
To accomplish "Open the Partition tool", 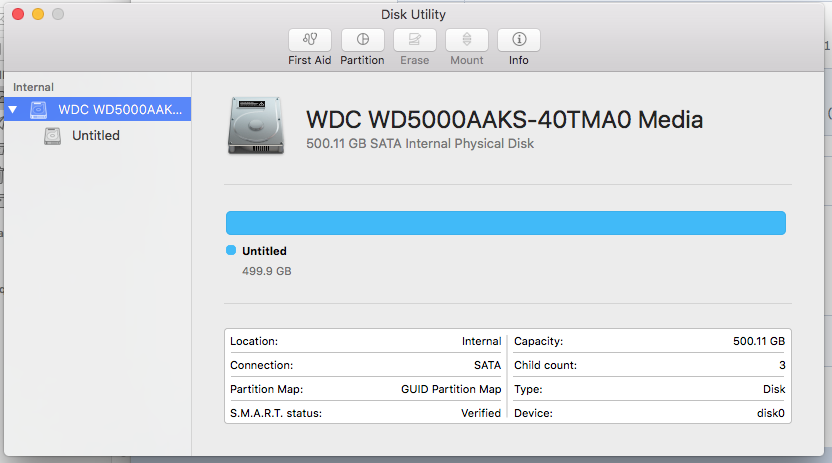I will click(362, 40).
